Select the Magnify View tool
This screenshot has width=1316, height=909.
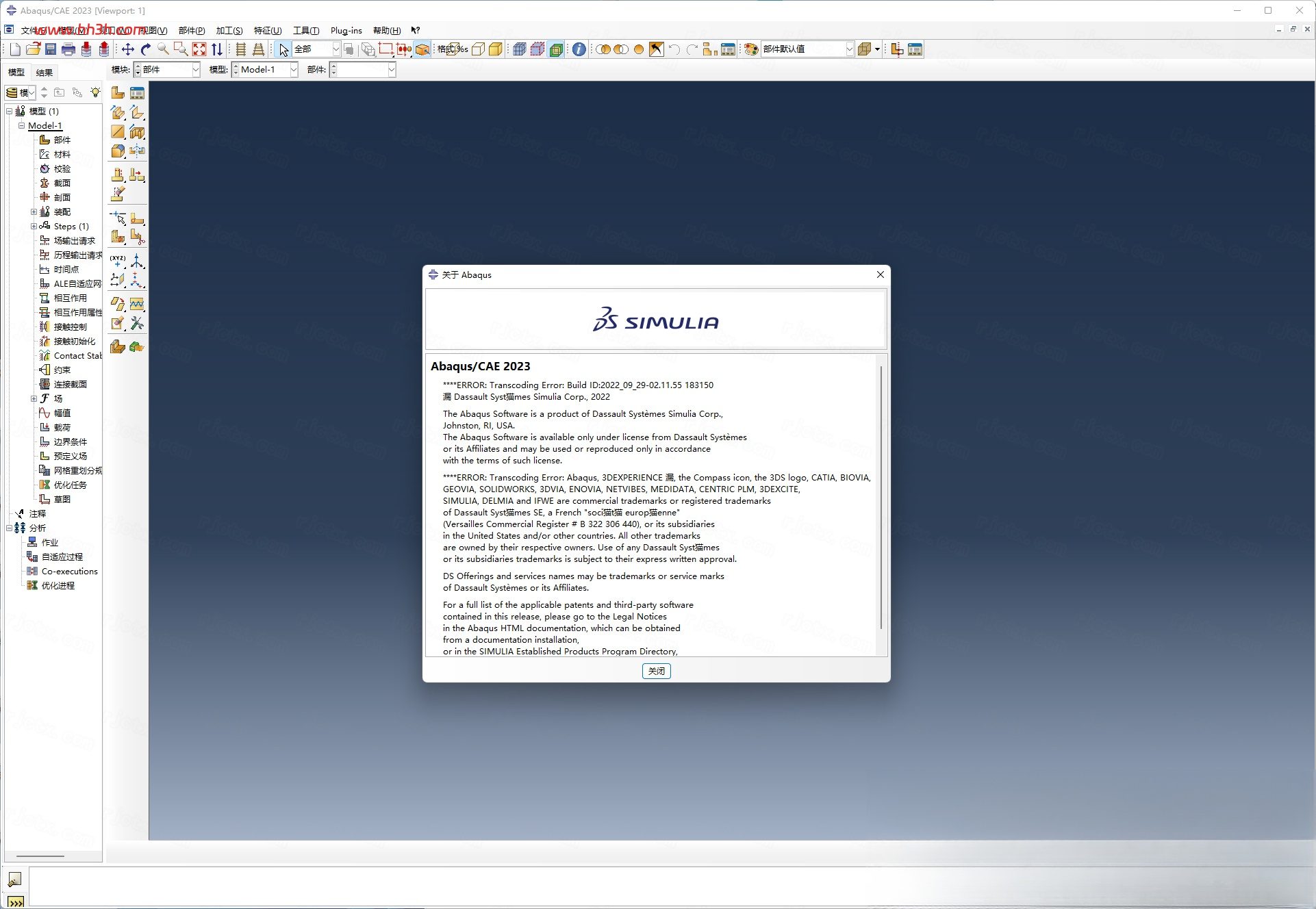click(163, 49)
